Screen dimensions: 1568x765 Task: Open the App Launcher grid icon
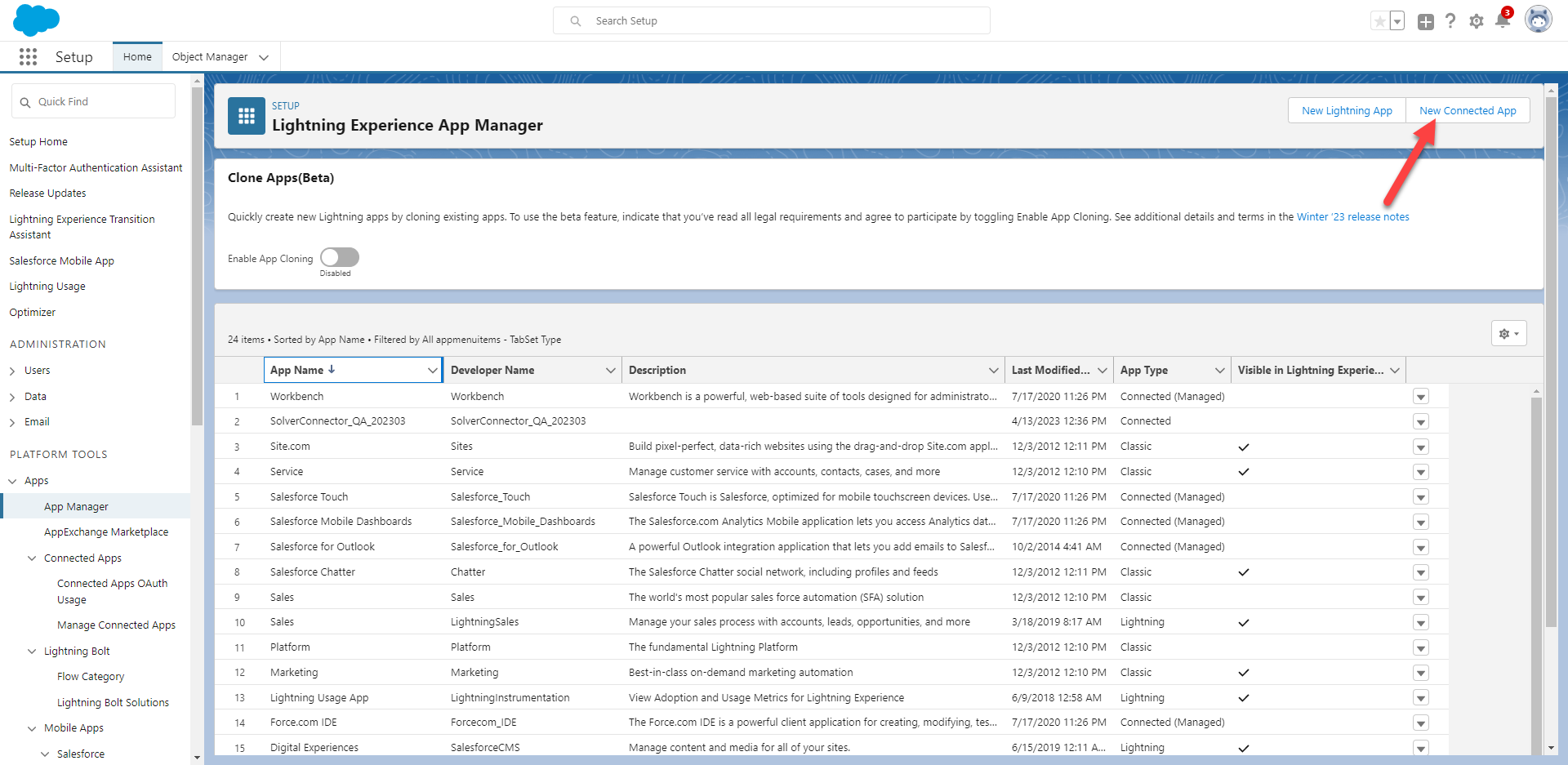coord(28,56)
